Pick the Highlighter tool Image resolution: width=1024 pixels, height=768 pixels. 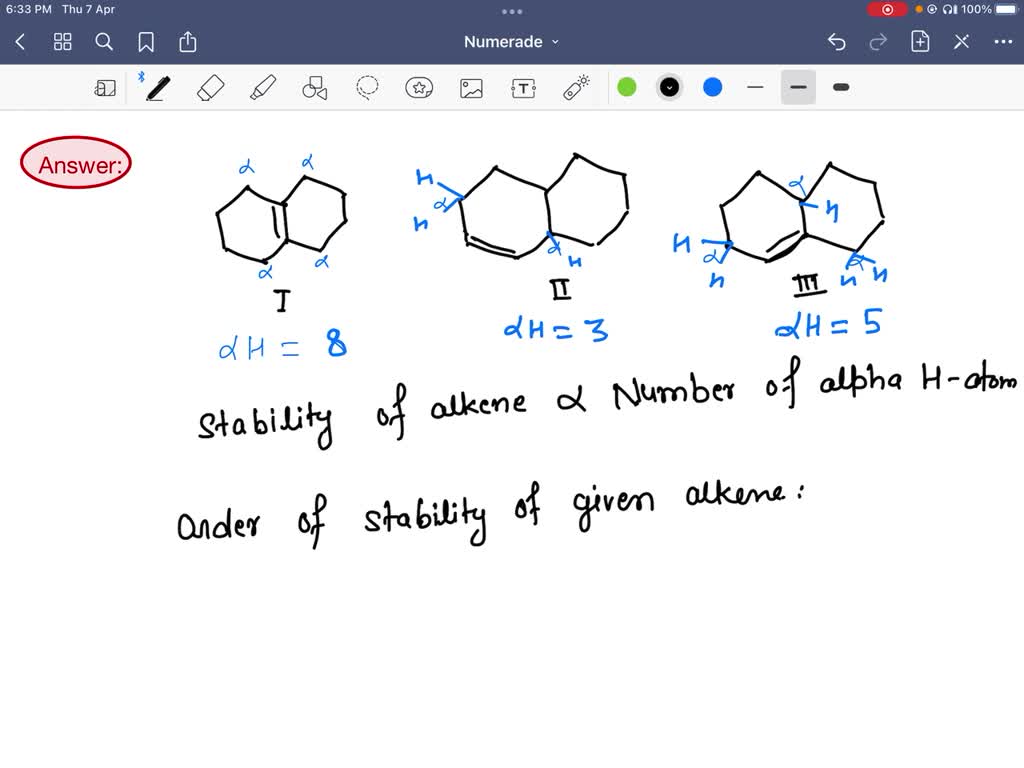[262, 87]
